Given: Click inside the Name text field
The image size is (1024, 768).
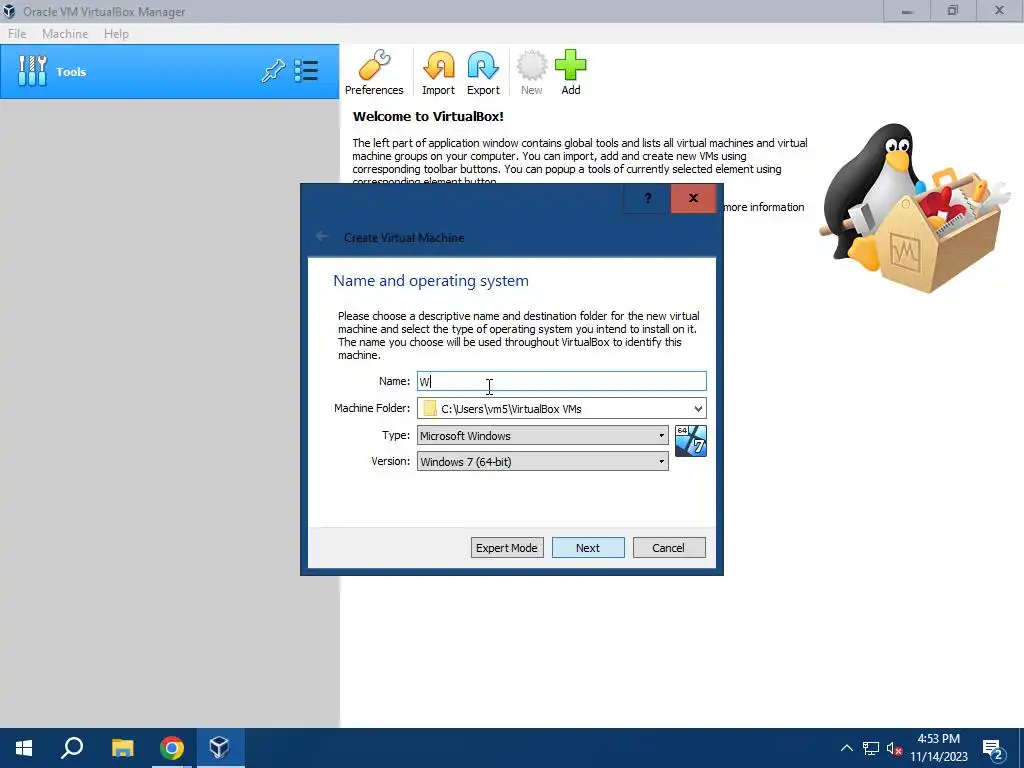Looking at the screenshot, I should (562, 381).
